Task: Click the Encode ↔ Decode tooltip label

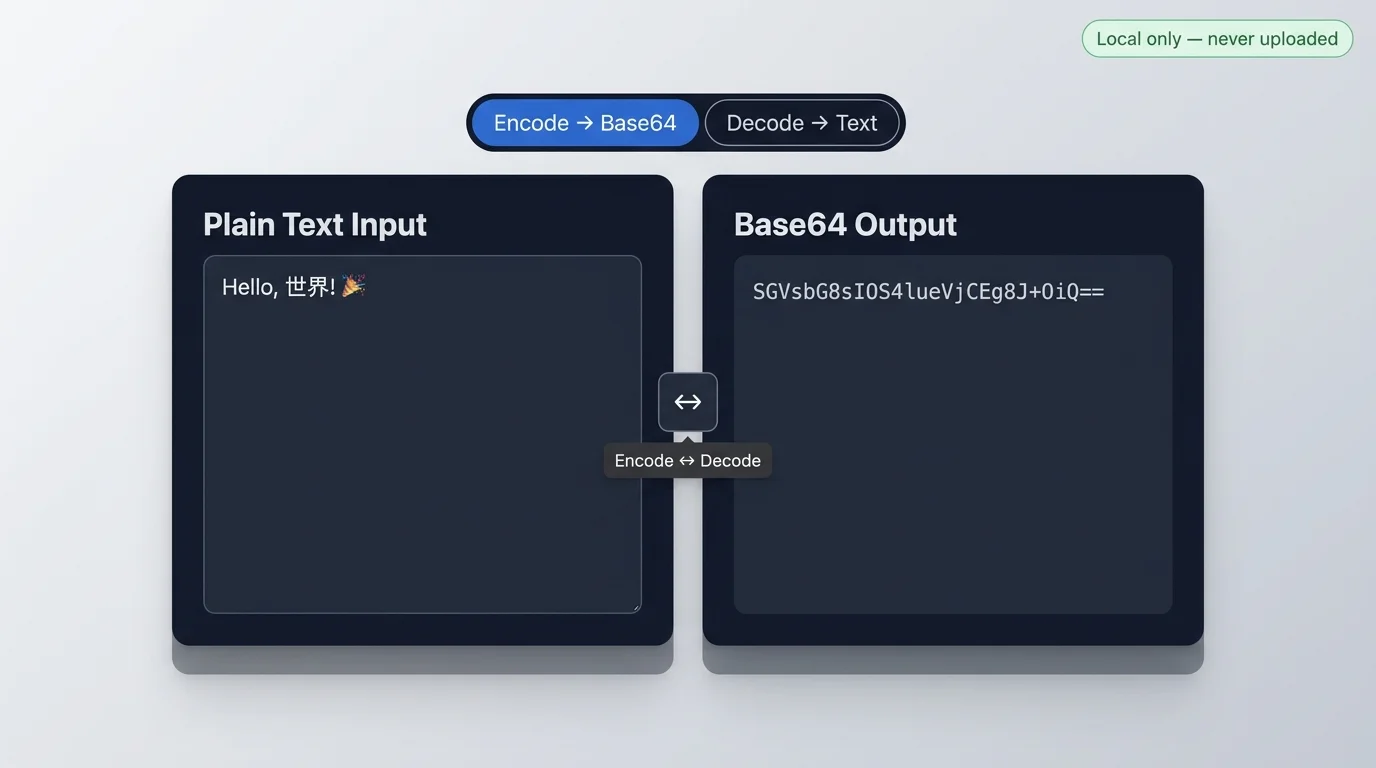Action: (687, 460)
